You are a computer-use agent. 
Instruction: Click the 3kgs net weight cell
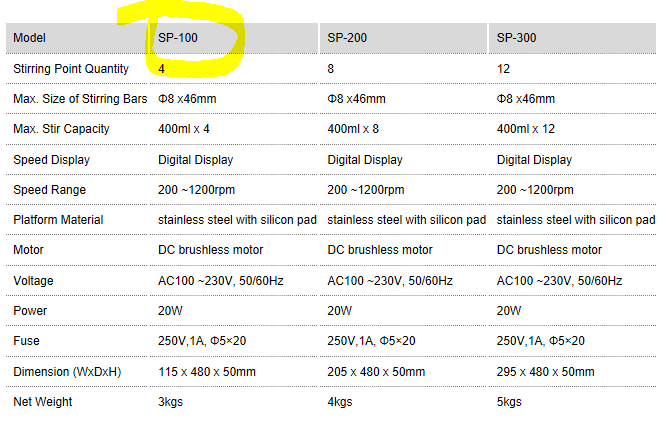tap(170, 402)
